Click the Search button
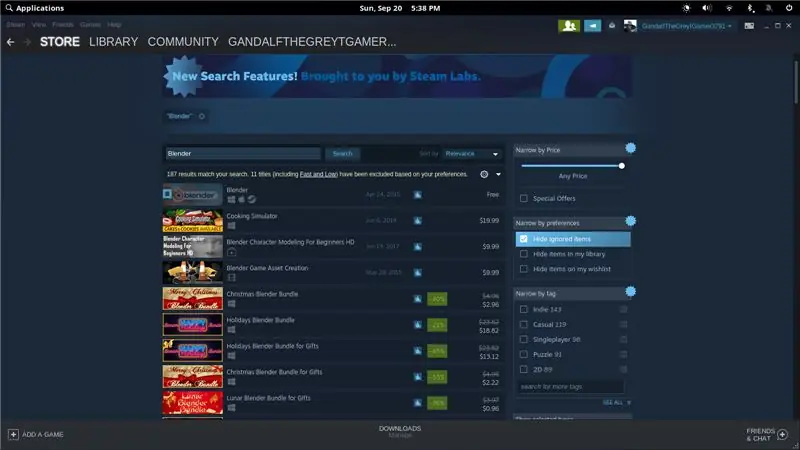Image resolution: width=800 pixels, height=450 pixels. coord(342,154)
